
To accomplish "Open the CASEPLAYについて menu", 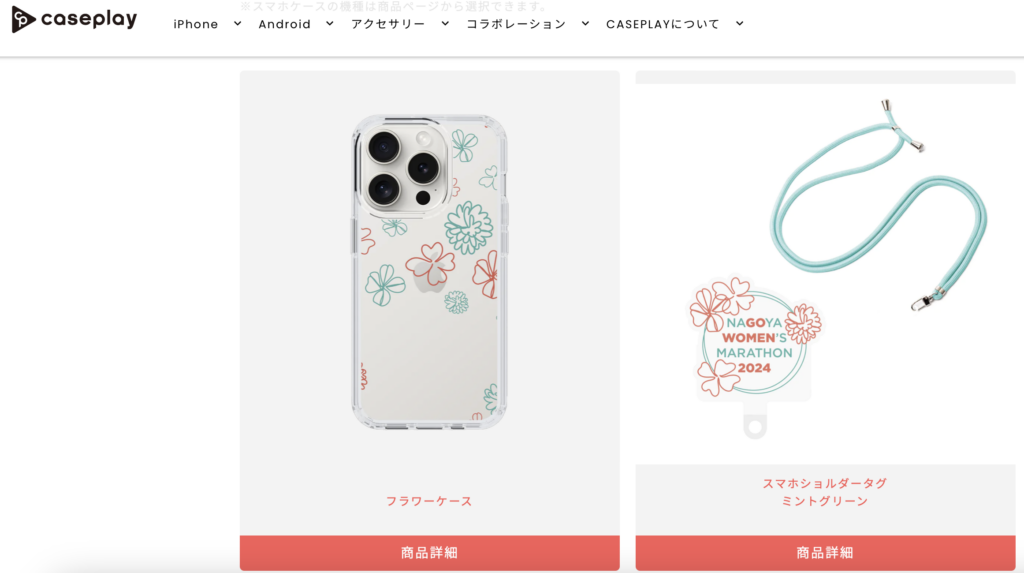I will coord(663,24).
